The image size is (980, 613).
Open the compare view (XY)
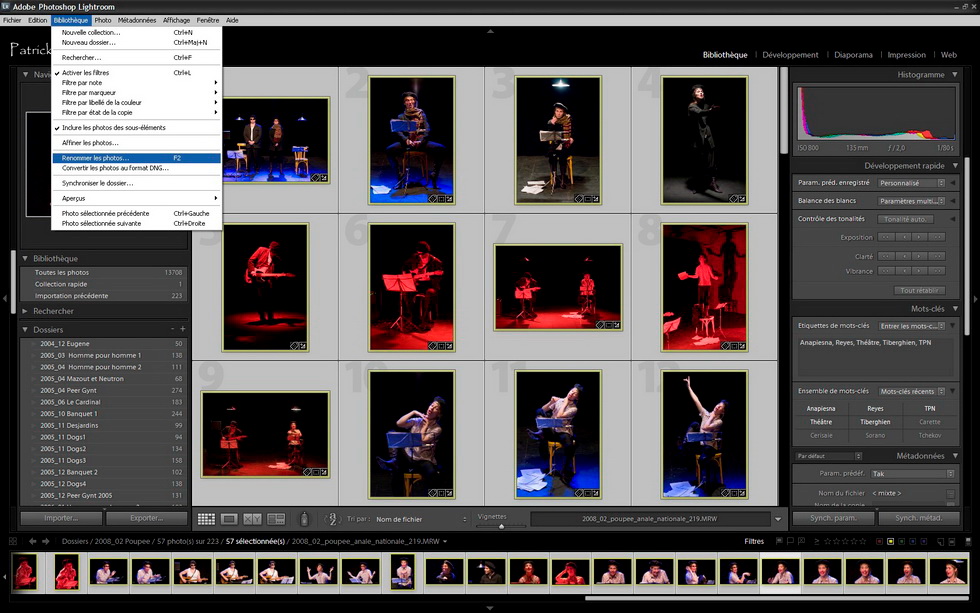click(x=252, y=519)
